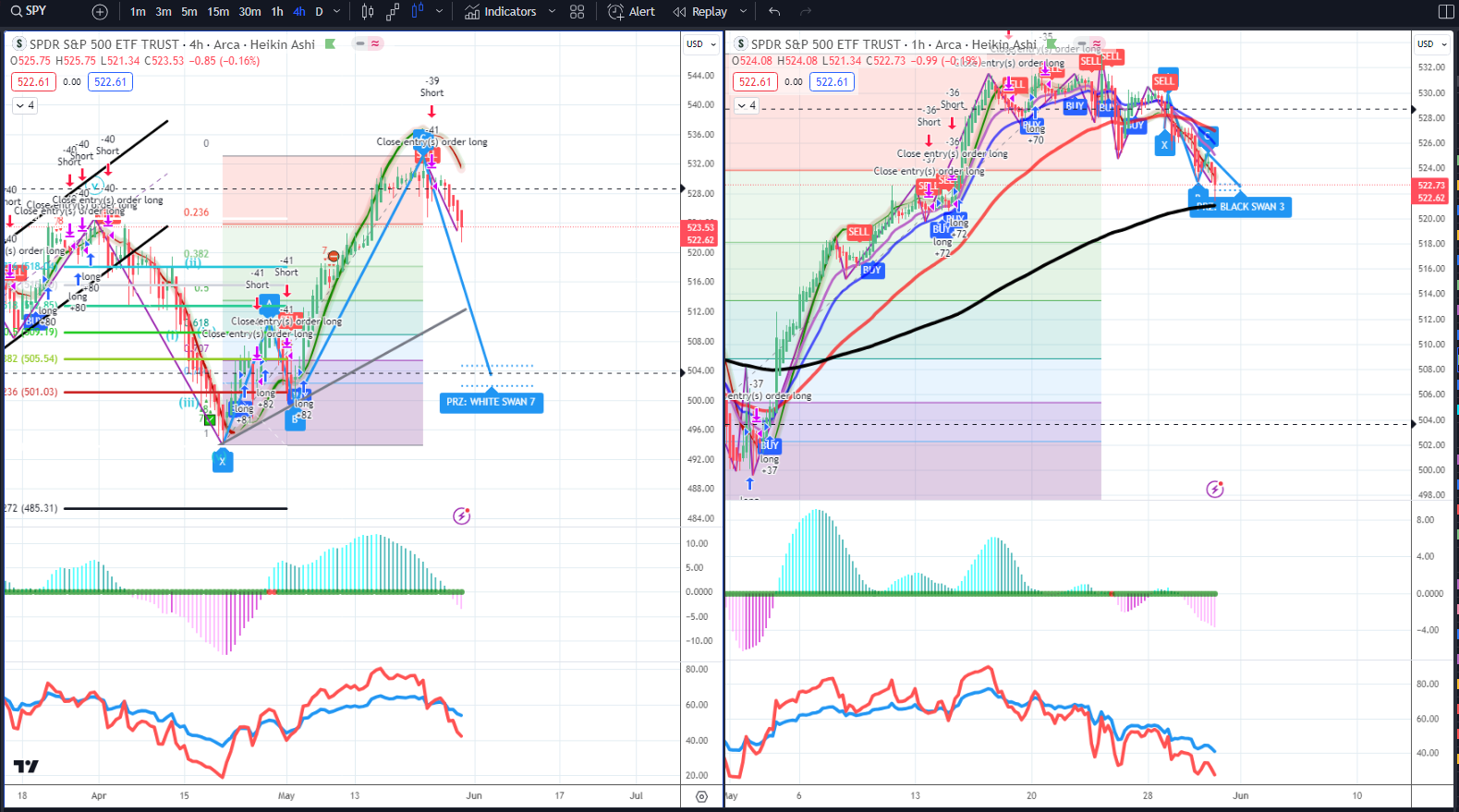Click the TradingView logo

[x=26, y=766]
